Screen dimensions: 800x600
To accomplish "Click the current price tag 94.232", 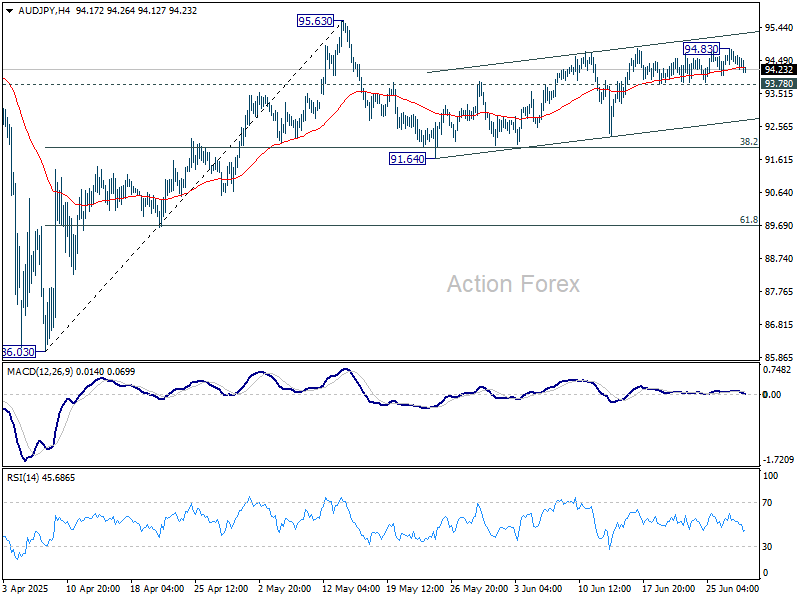I will (779, 69).
